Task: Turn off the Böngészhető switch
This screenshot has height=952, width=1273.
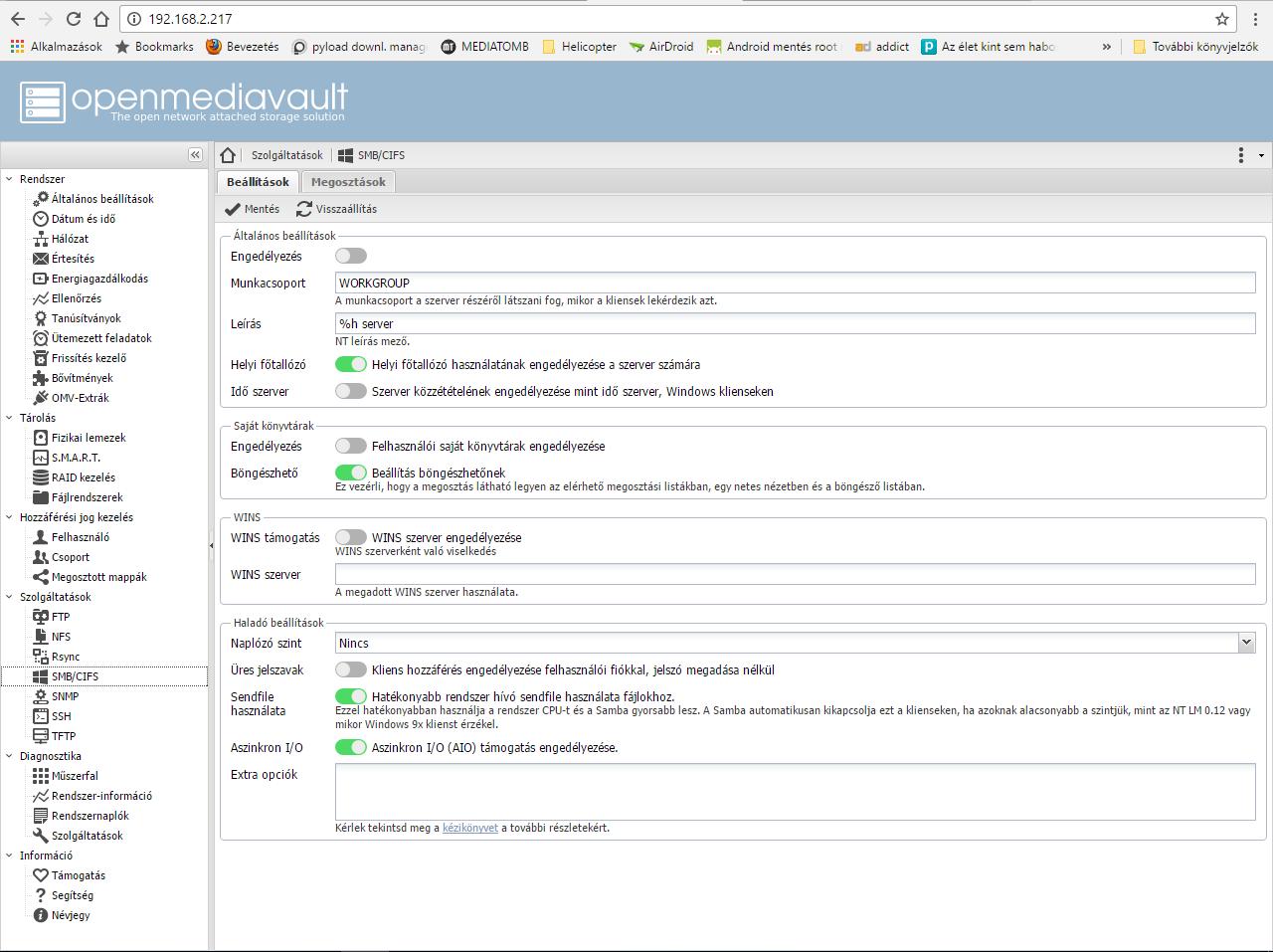Action: tap(351, 474)
